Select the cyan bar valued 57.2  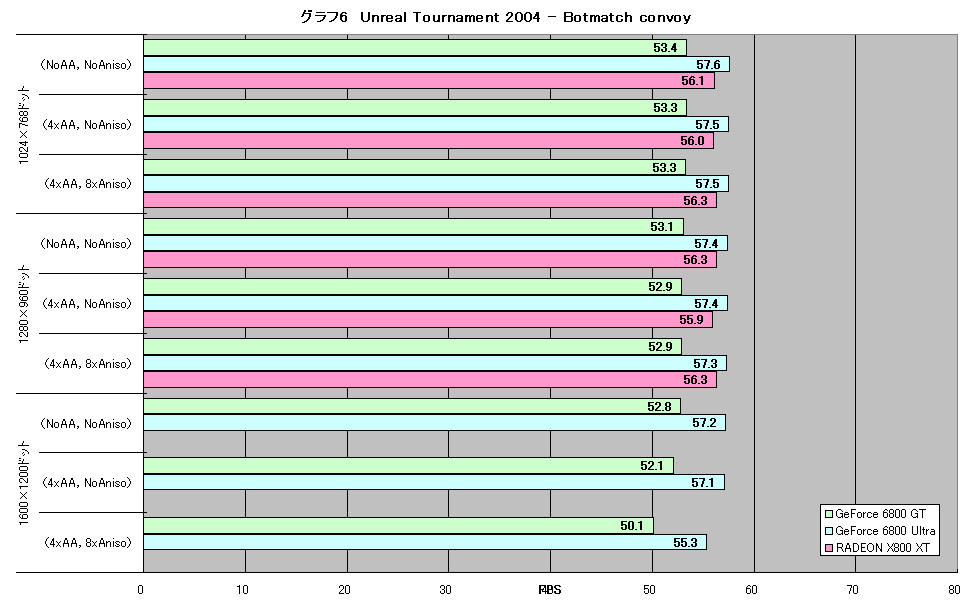click(x=435, y=423)
